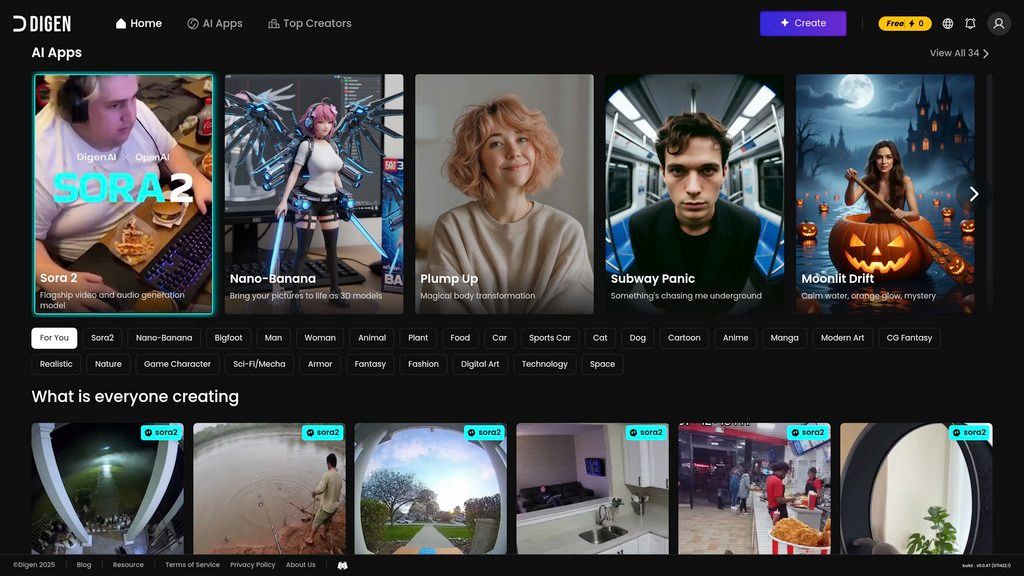1024x576 pixels.
Task: Filter by Woman category
Action: pos(320,338)
